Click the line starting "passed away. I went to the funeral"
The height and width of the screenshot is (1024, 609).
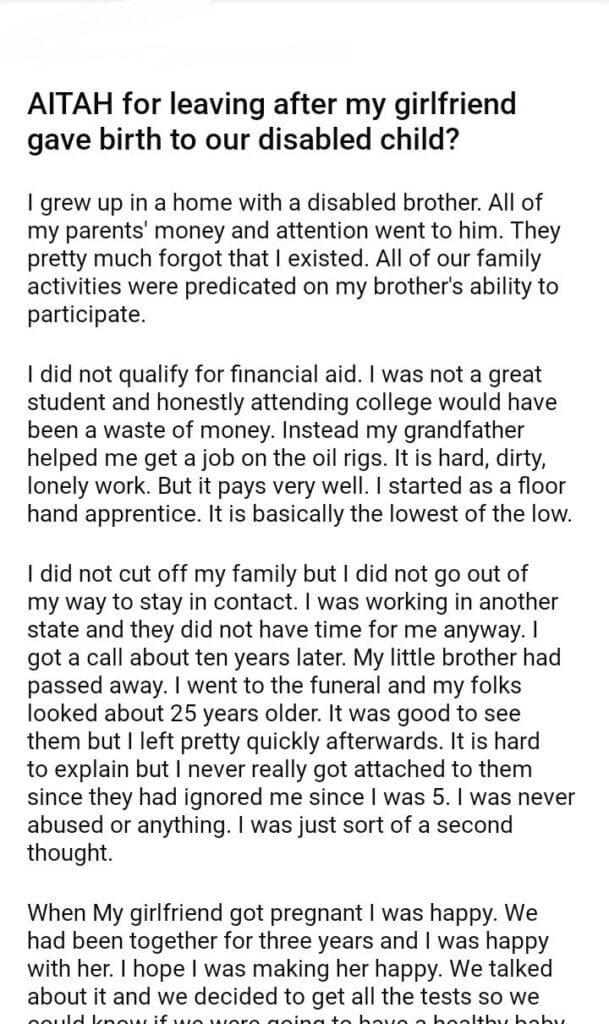click(x=281, y=687)
